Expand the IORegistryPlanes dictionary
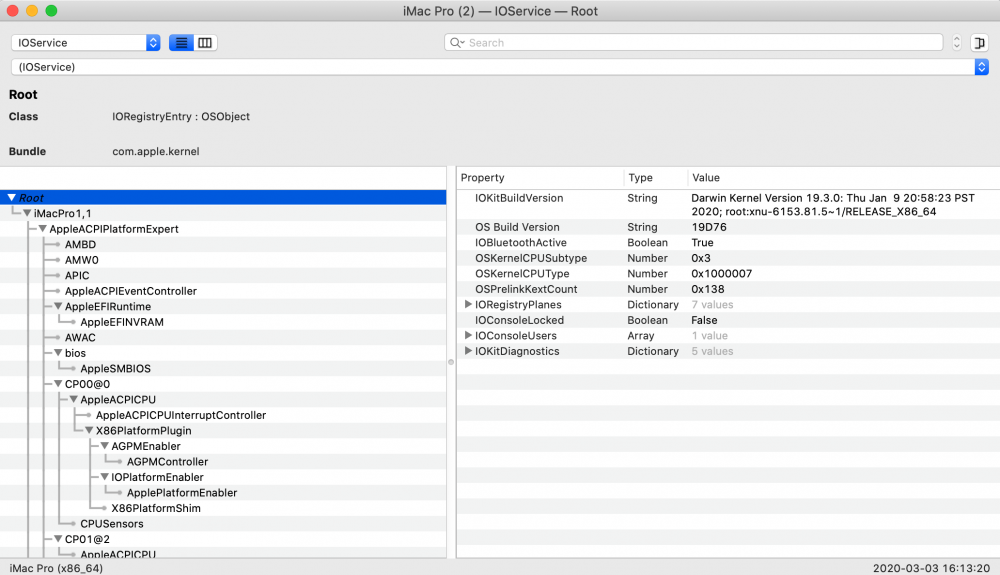 click(x=468, y=304)
